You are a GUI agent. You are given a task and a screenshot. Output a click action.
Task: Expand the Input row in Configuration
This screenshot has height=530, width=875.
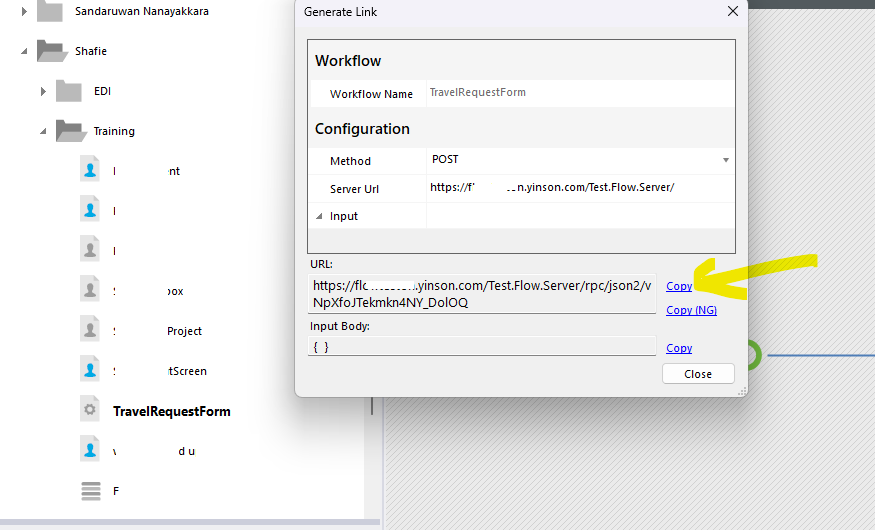[x=319, y=216]
